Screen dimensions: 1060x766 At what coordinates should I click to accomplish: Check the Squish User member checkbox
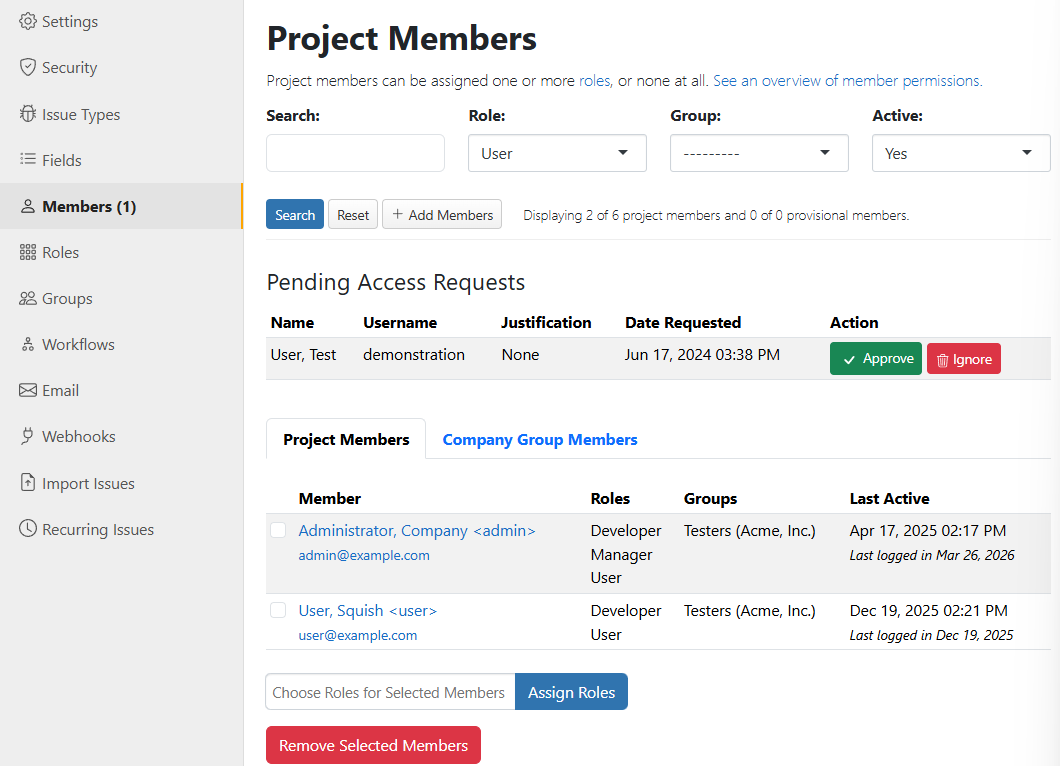[x=278, y=610]
